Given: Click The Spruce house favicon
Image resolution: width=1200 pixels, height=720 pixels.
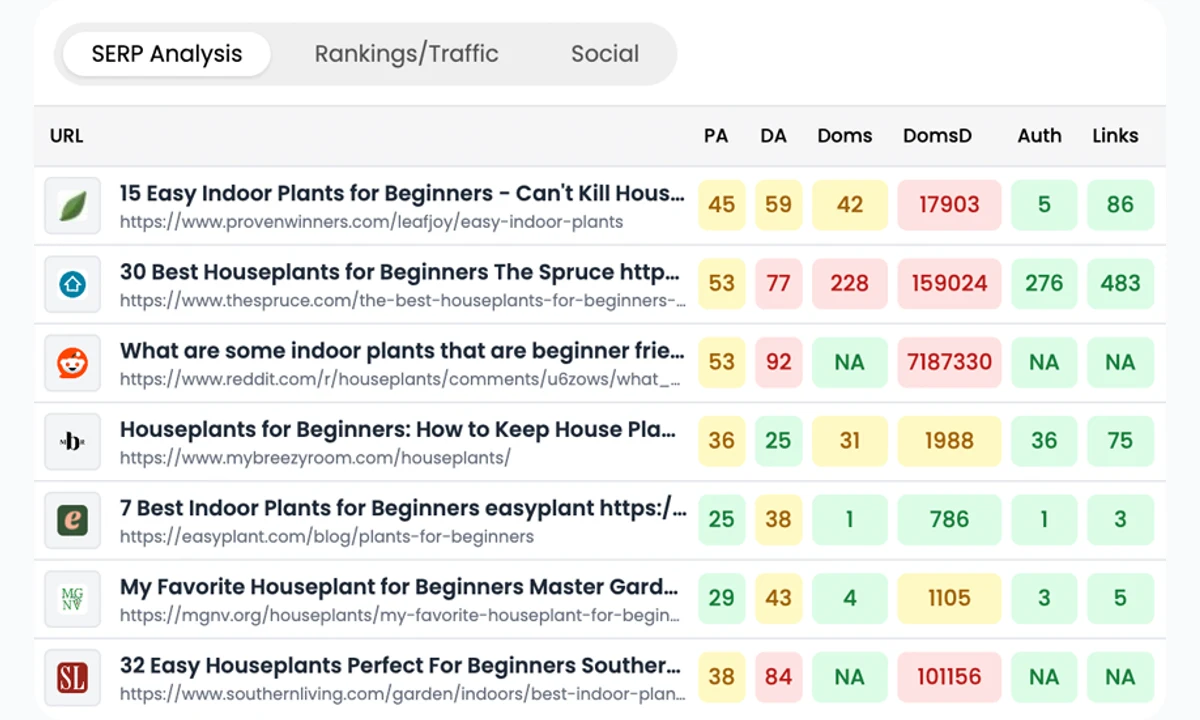Looking at the screenshot, I should (x=73, y=284).
